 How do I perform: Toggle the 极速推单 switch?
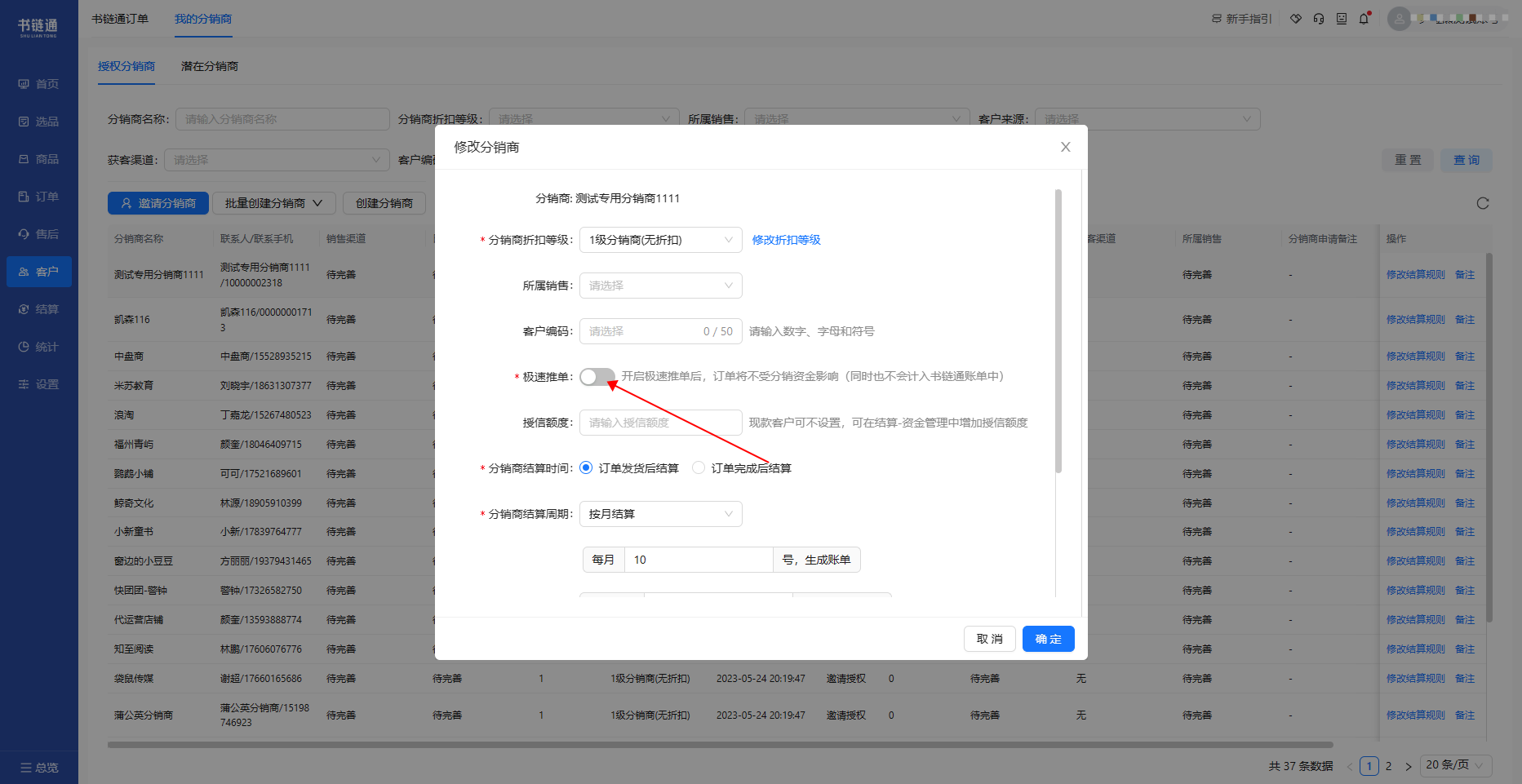tap(597, 377)
